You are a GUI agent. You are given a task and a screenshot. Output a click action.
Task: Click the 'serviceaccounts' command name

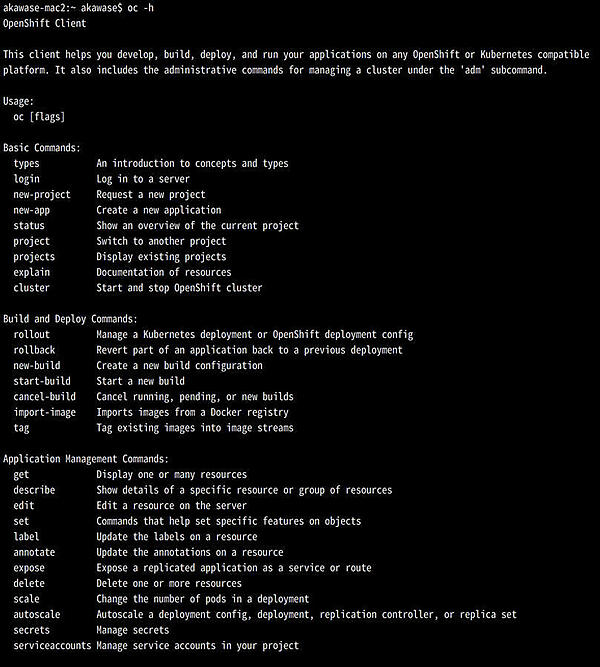(52, 646)
